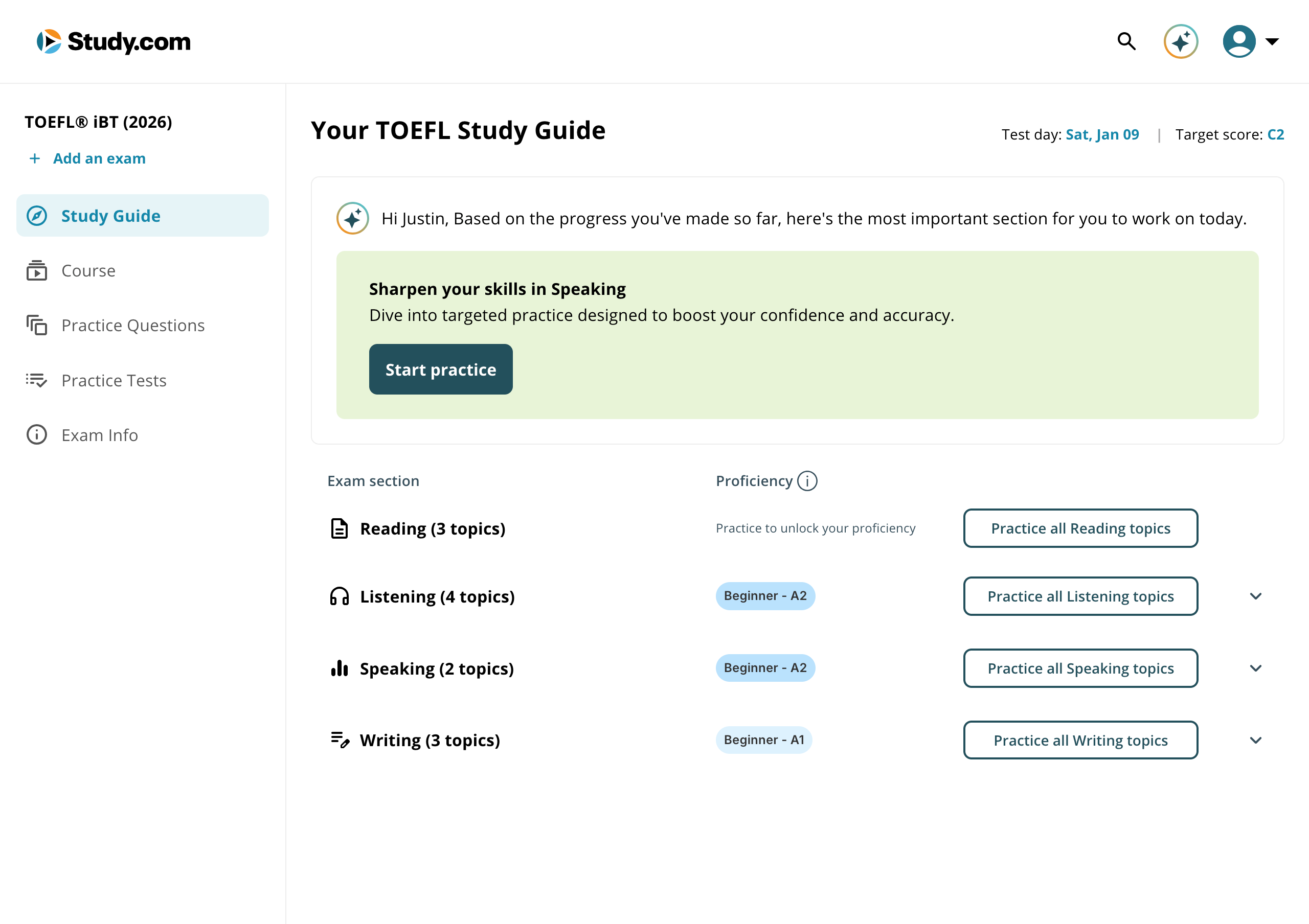Click the Reading document icon

click(339, 528)
